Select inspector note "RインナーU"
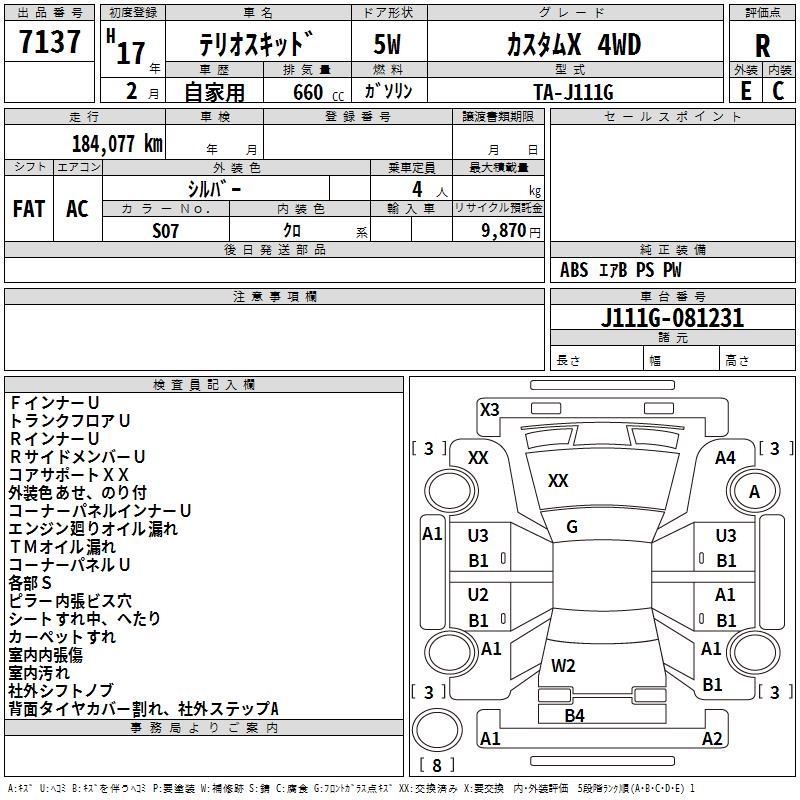 point(54,438)
